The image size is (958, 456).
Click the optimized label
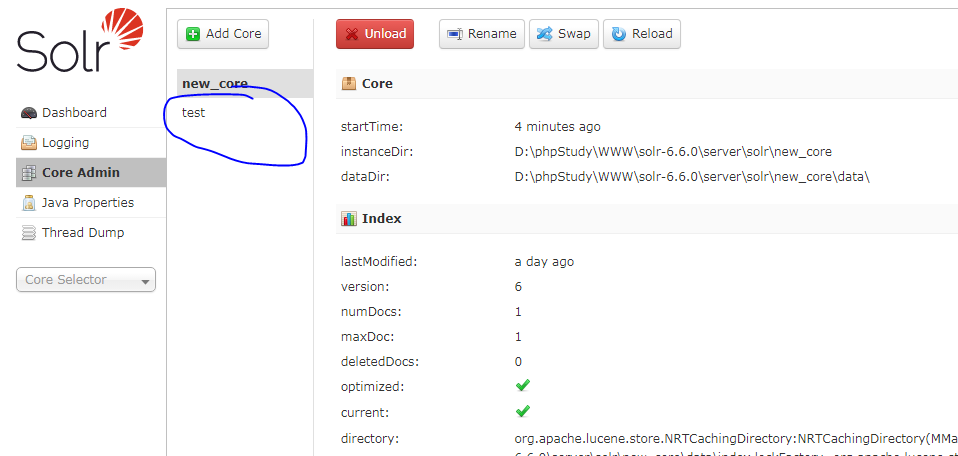click(x=372, y=387)
